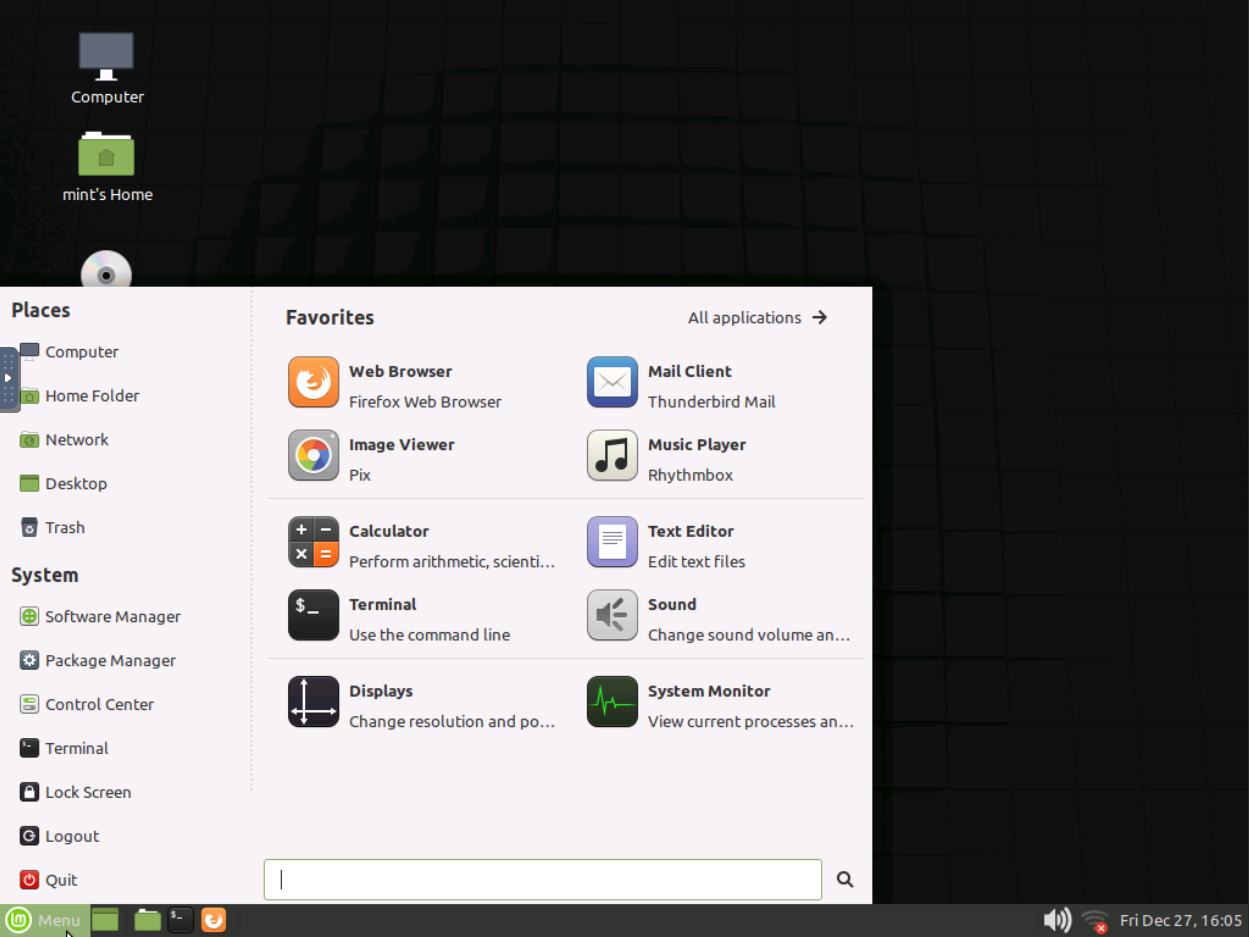Open the Displays settings icon
This screenshot has width=1249, height=937.
pyautogui.click(x=313, y=702)
